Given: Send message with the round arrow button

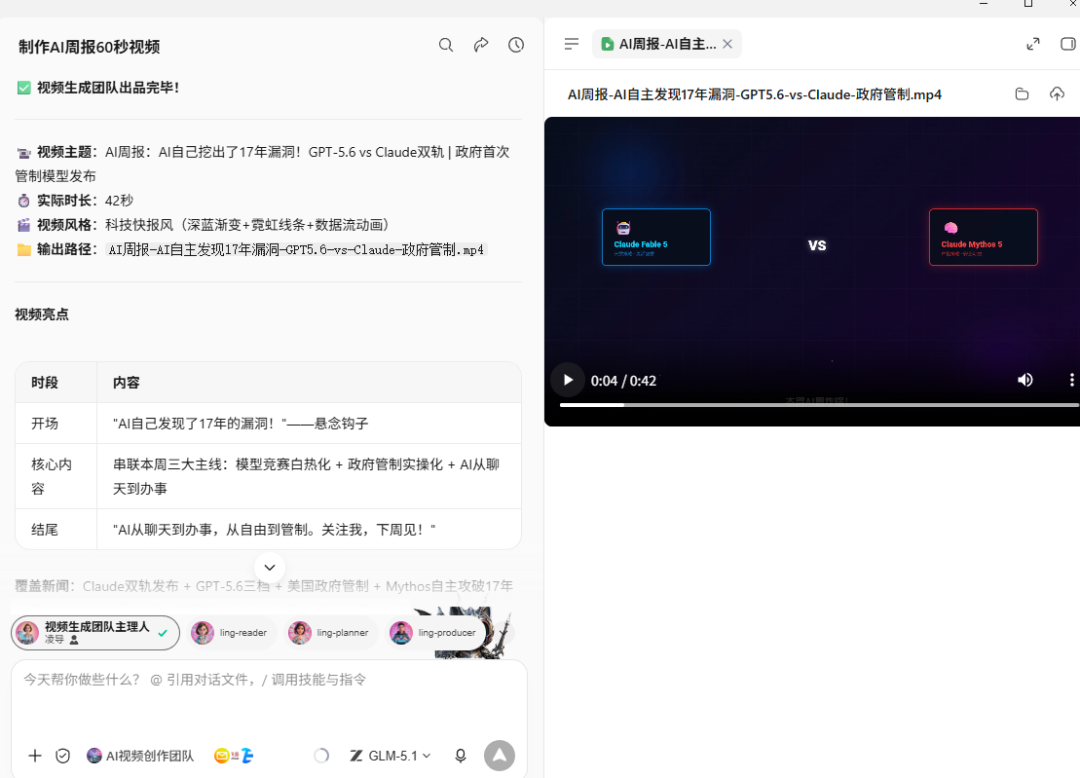Looking at the screenshot, I should point(499,756).
